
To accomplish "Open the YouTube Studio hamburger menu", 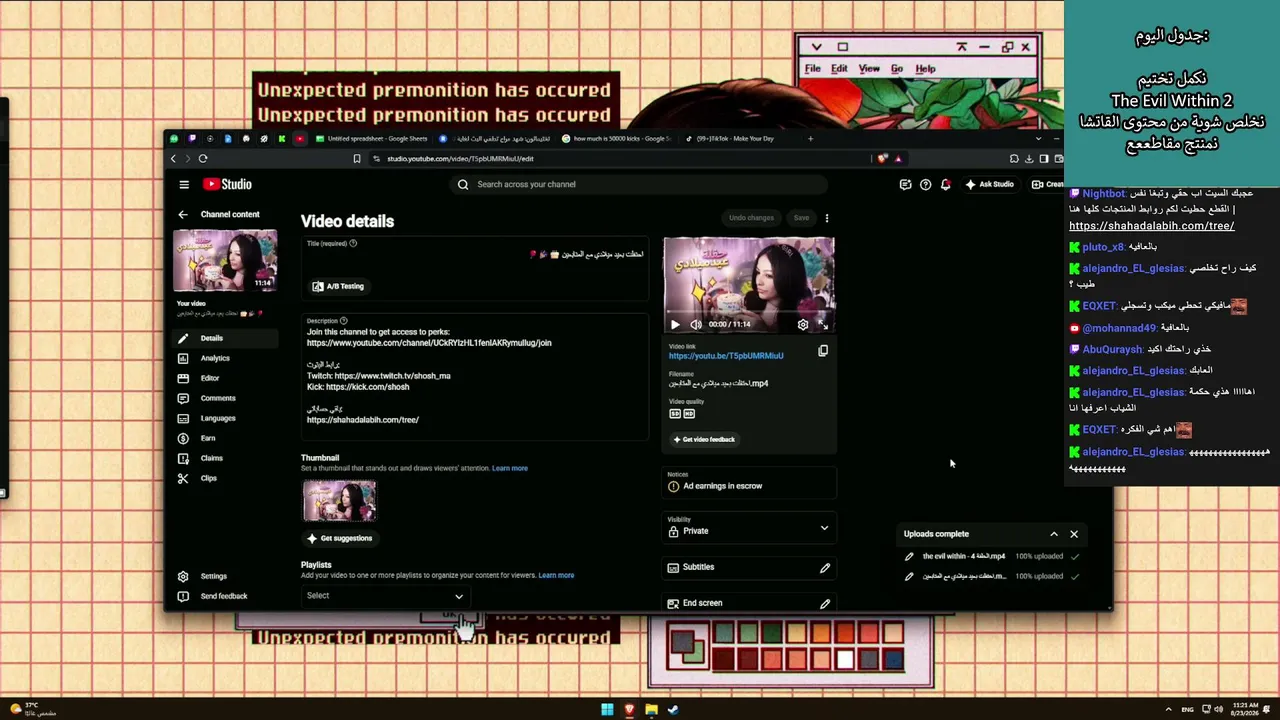I will (184, 184).
